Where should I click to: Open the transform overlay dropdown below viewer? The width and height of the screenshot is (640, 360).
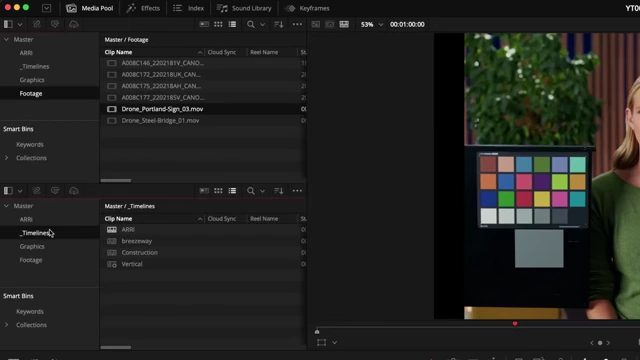[x=335, y=343]
